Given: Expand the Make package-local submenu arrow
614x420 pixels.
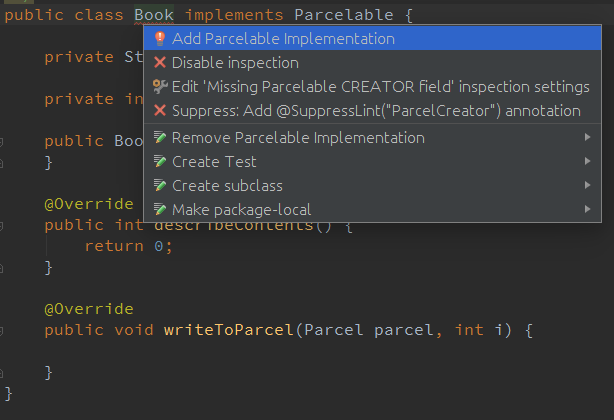Looking at the screenshot, I should click(x=588, y=210).
